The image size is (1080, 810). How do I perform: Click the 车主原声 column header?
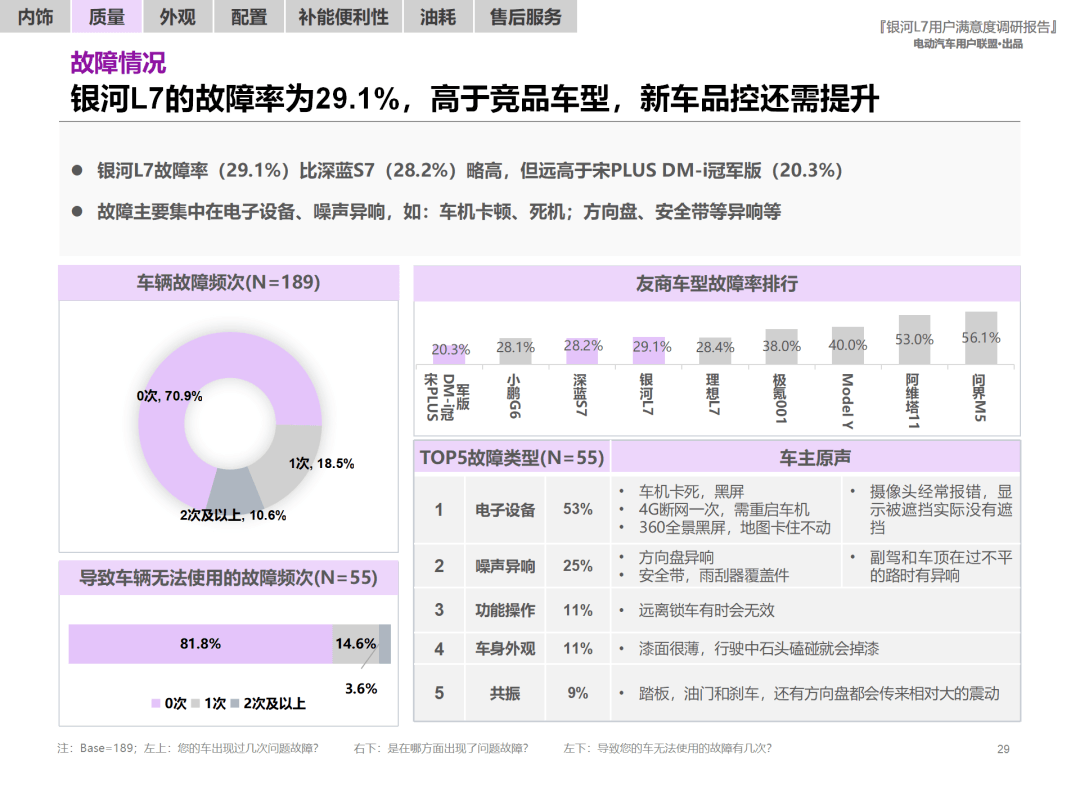click(x=816, y=457)
